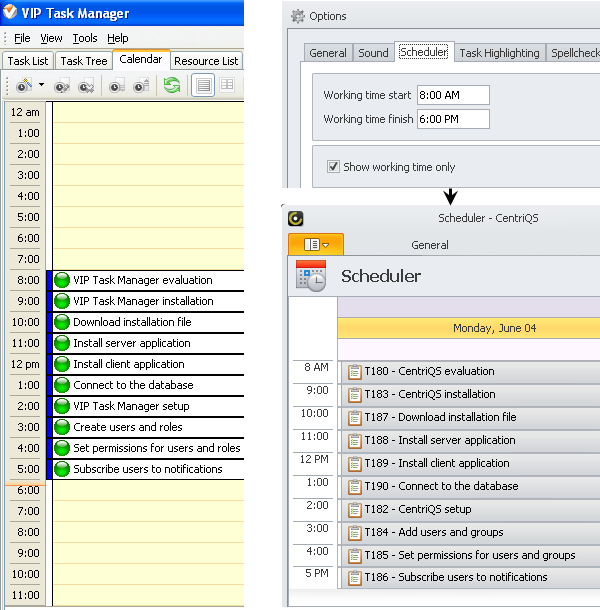Click the edit task toolbar icon
600x610 pixels.
(62, 86)
